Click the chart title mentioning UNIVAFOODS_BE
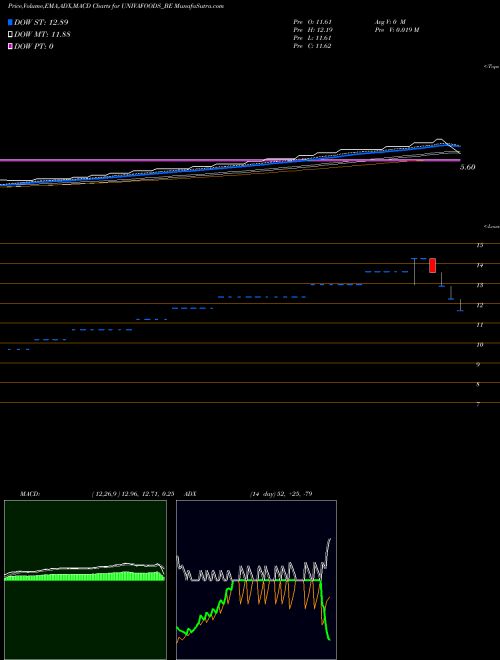Image resolution: width=500 pixels, height=660 pixels. [x=116, y=6]
